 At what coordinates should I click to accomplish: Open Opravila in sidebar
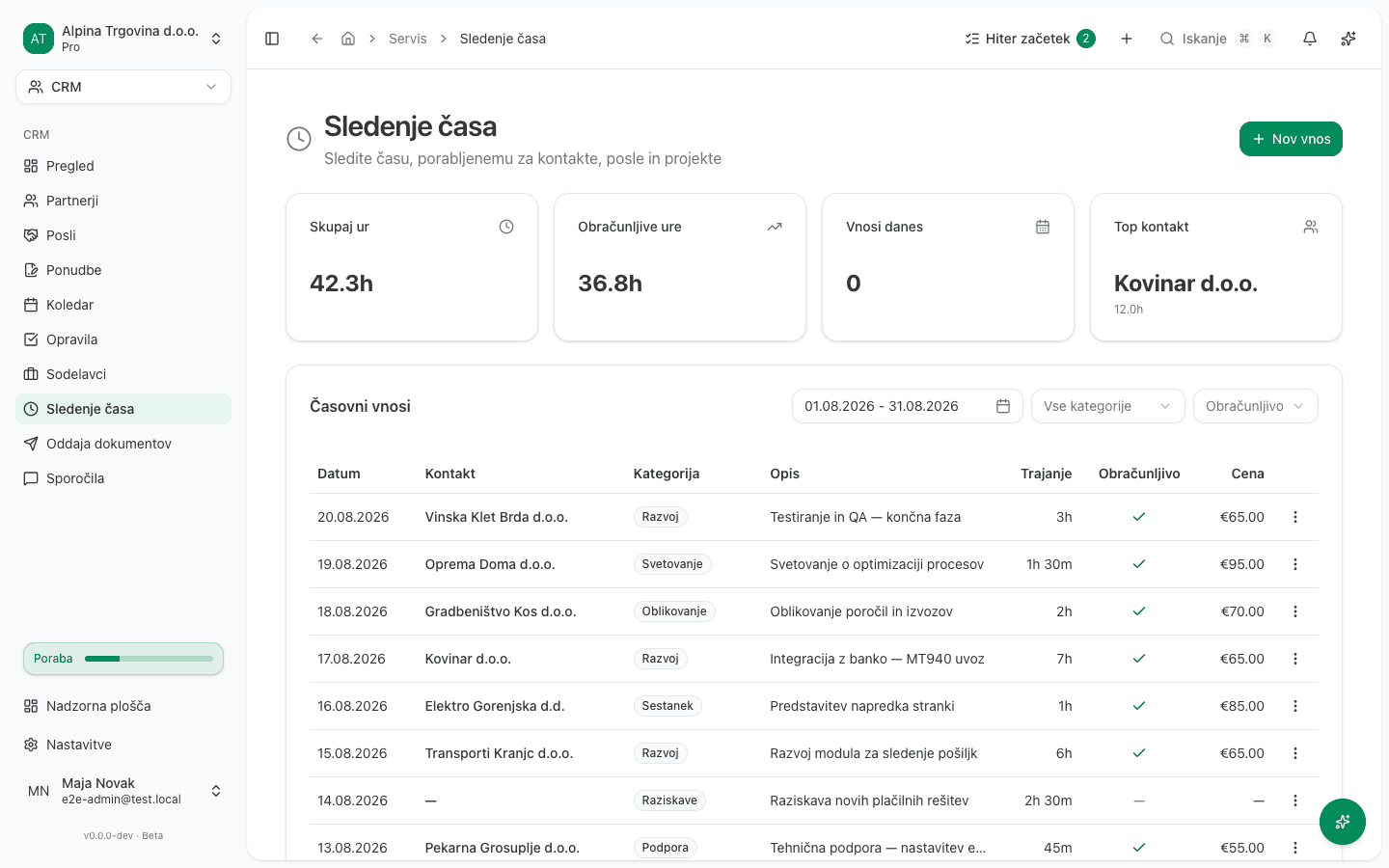(x=123, y=339)
